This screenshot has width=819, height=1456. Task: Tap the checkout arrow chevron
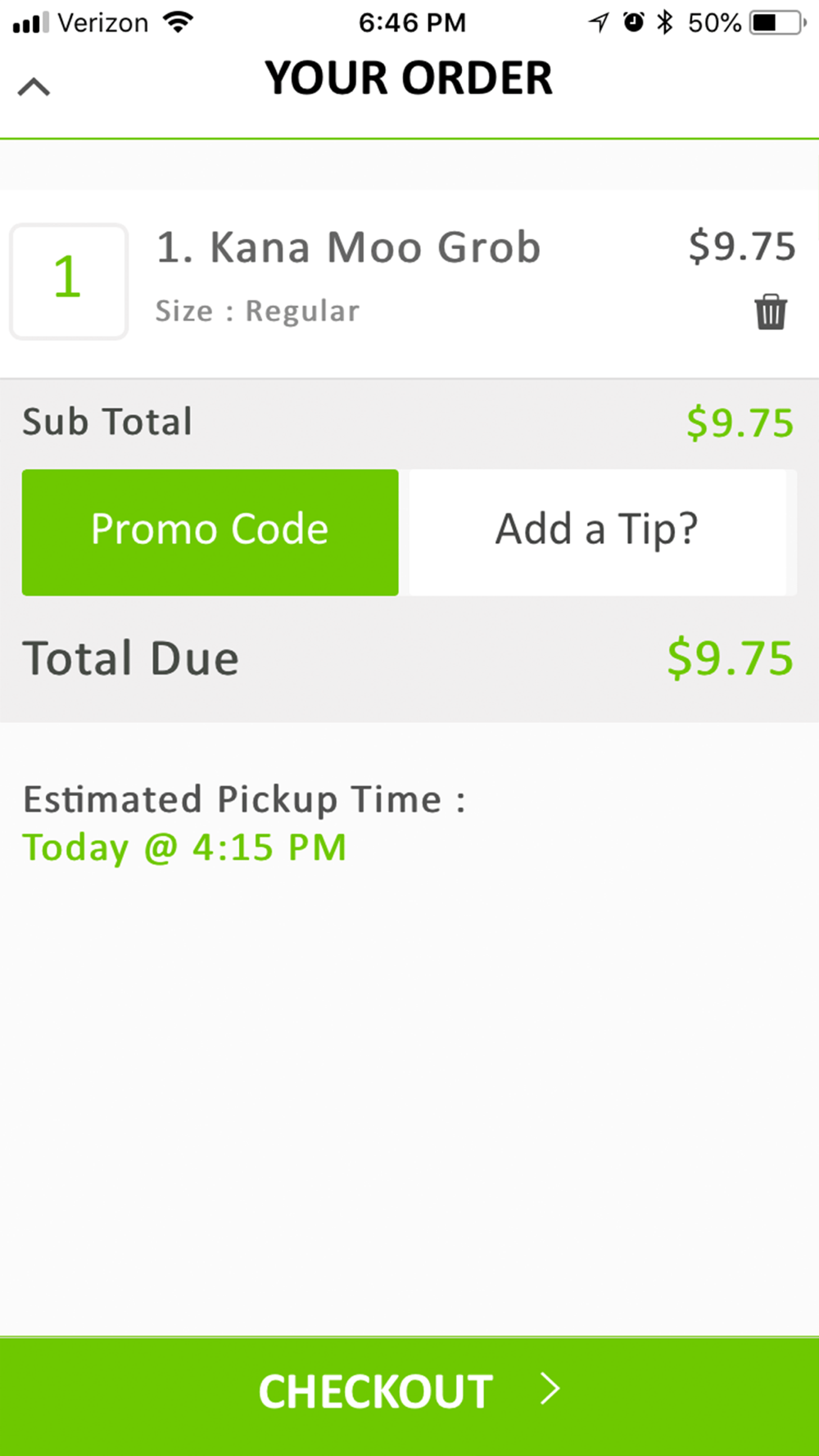(x=550, y=1389)
